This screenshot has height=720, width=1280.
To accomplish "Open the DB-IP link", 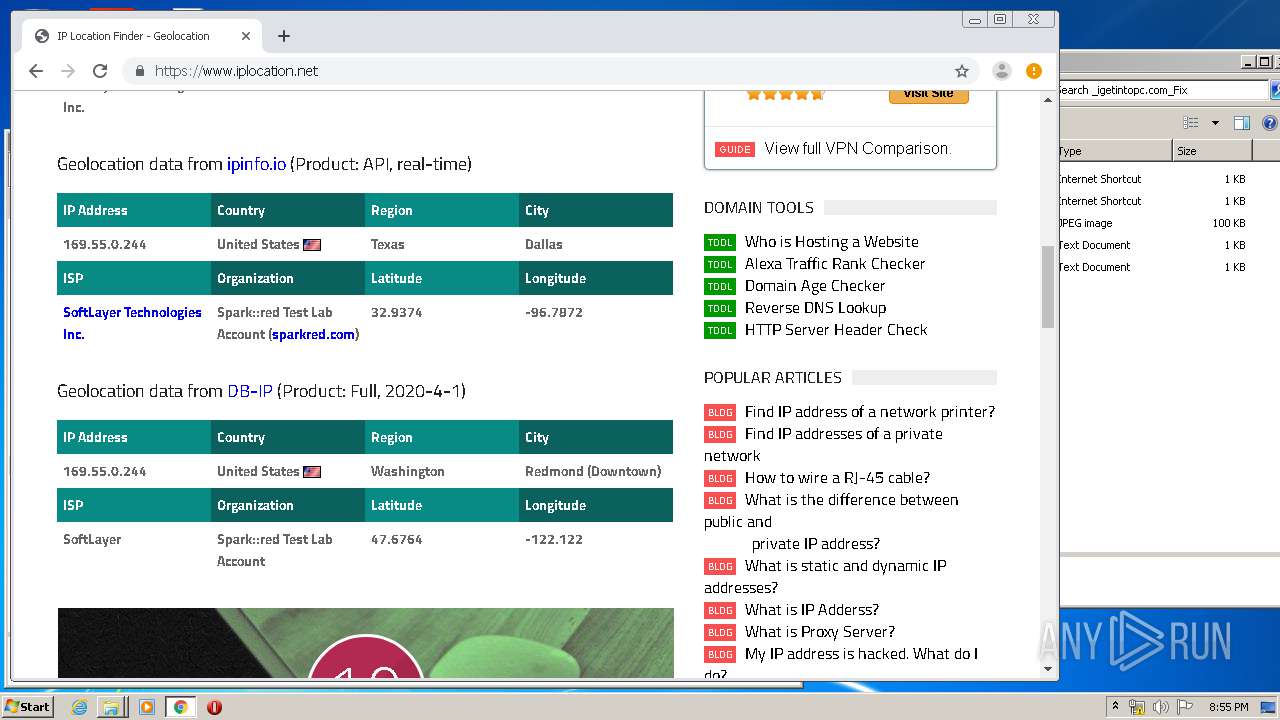I will tap(250, 391).
